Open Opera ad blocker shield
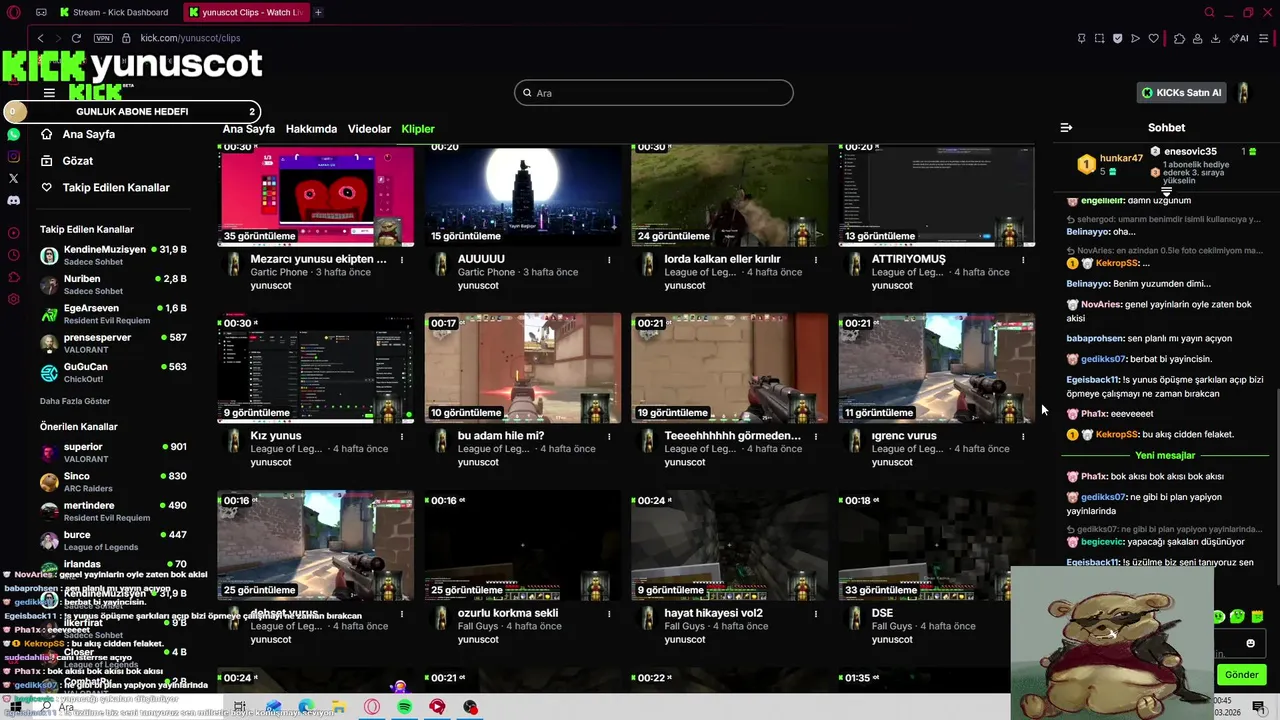 [1117, 38]
